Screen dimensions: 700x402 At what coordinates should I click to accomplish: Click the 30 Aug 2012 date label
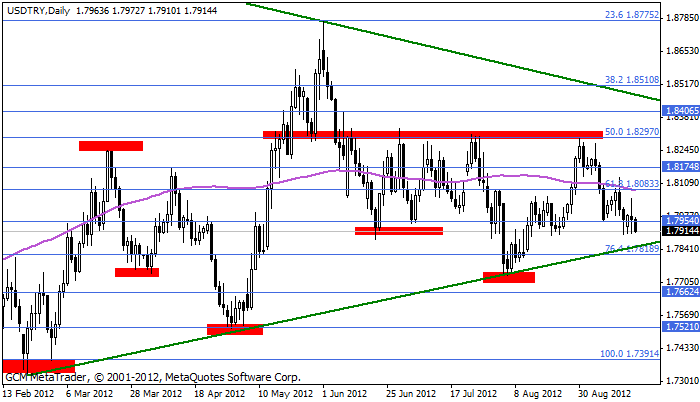tap(604, 394)
